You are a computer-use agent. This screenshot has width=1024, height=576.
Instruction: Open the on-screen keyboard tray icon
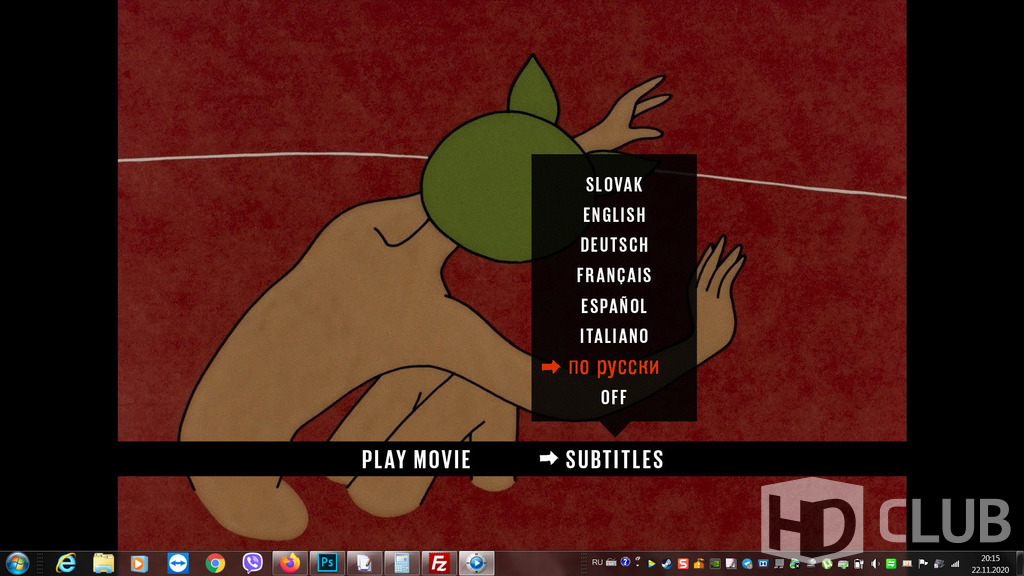click(611, 562)
